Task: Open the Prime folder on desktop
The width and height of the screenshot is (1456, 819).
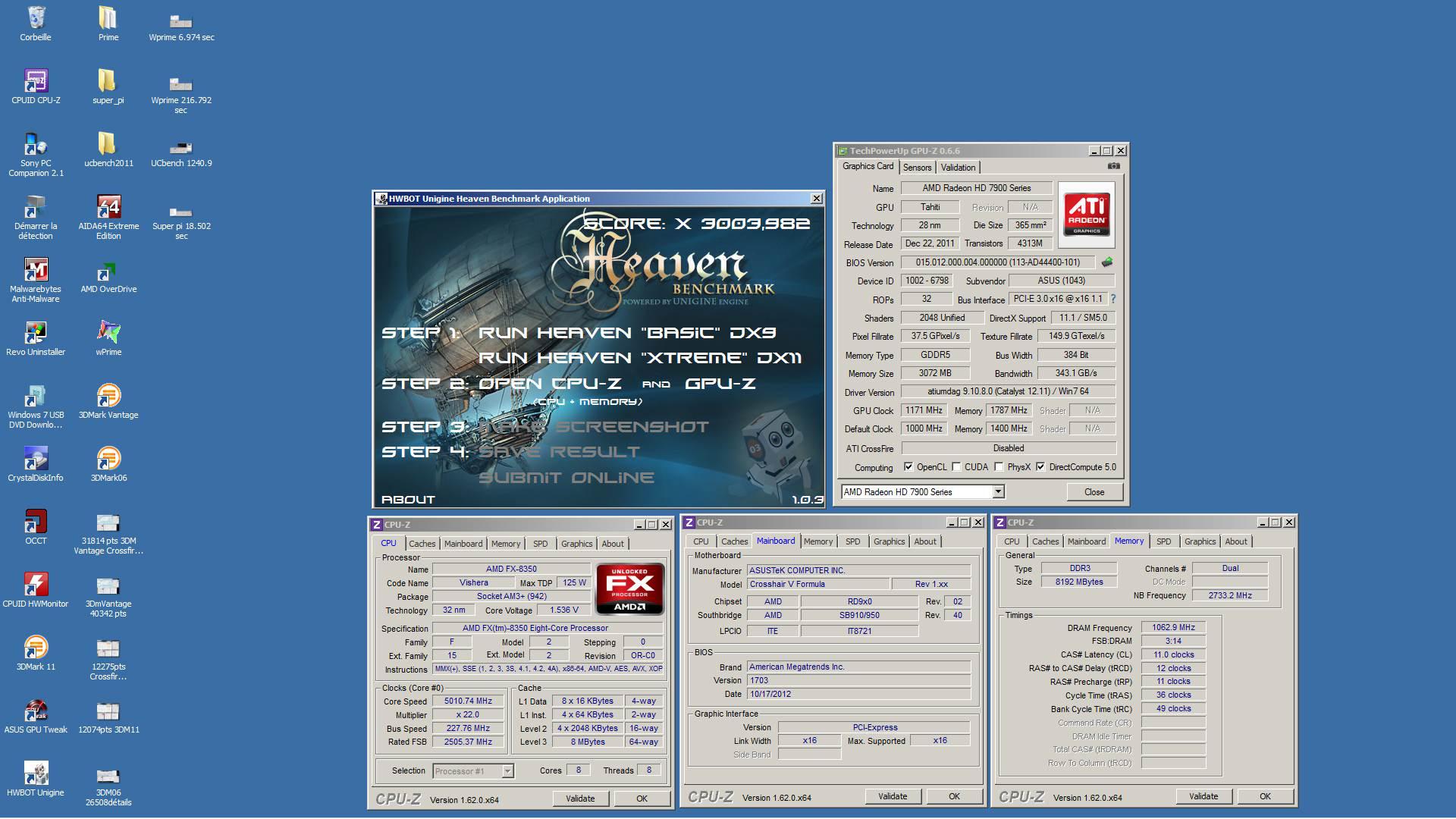Action: (x=108, y=23)
